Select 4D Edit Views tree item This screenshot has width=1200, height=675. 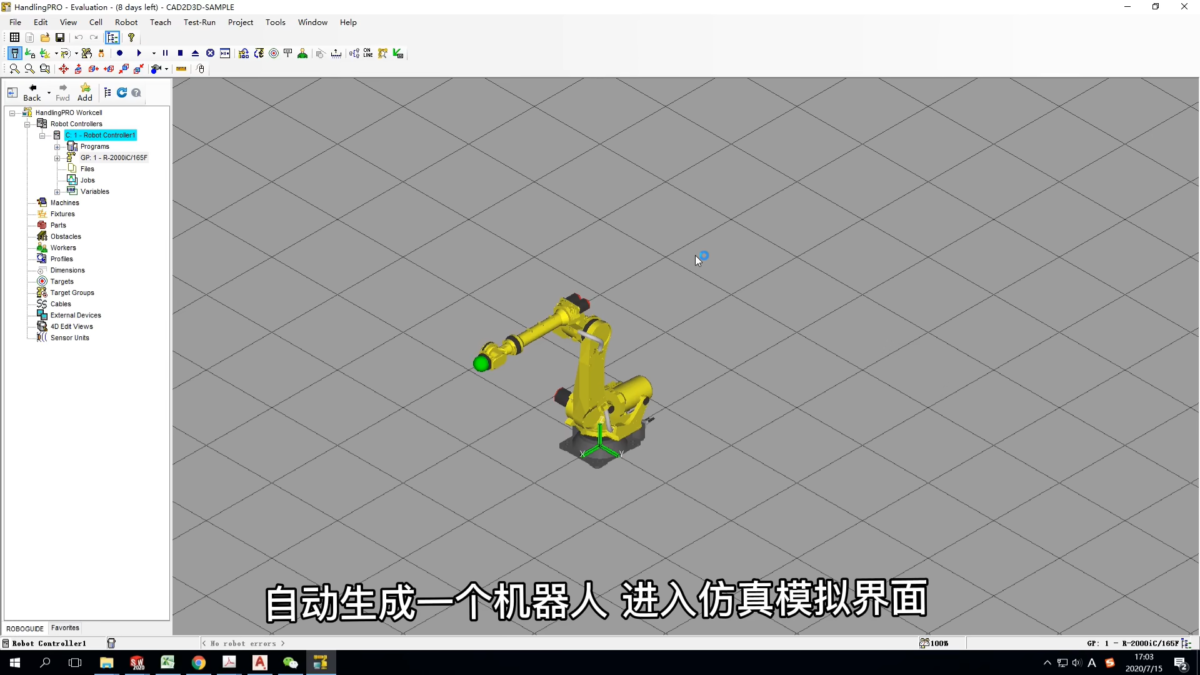click(x=71, y=327)
